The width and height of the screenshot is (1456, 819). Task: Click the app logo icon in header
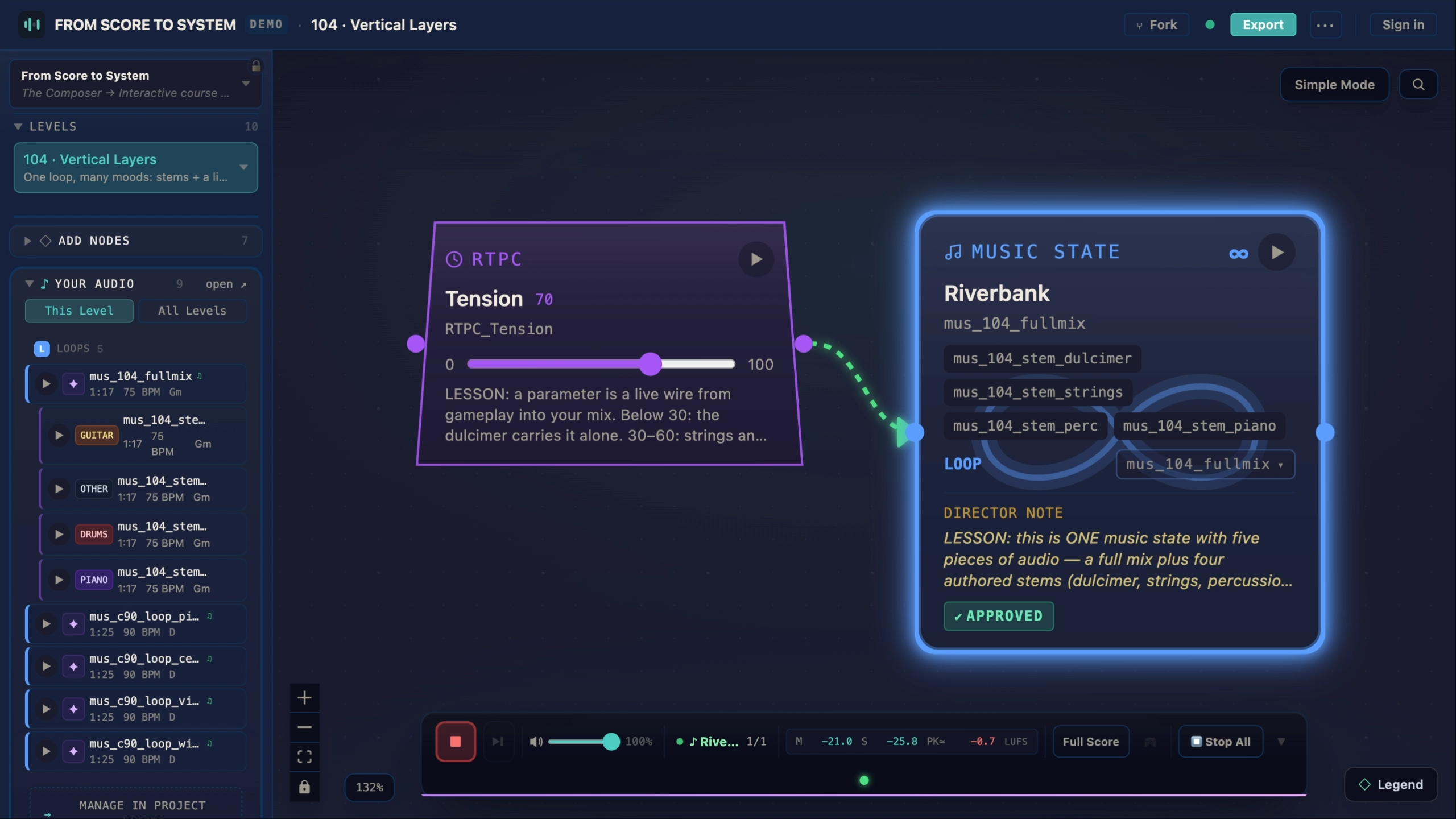[32, 24]
